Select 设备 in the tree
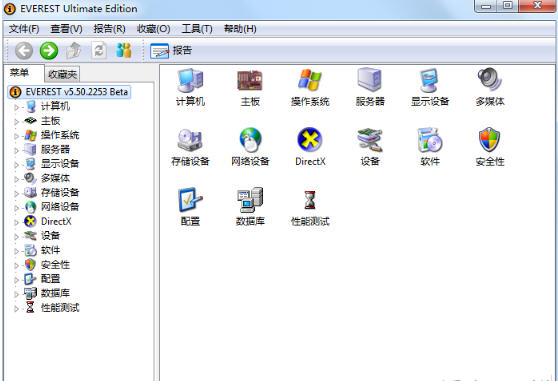 pos(50,236)
